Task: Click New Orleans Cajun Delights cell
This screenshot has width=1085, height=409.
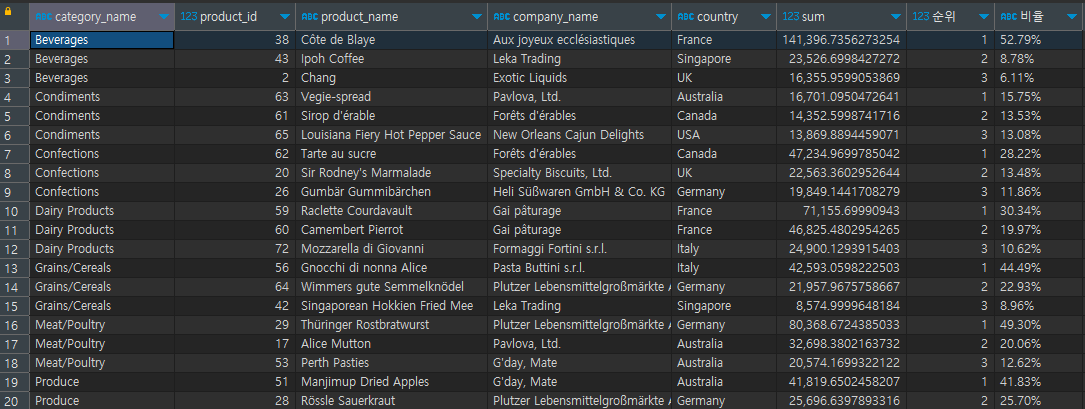Action: [x=579, y=135]
